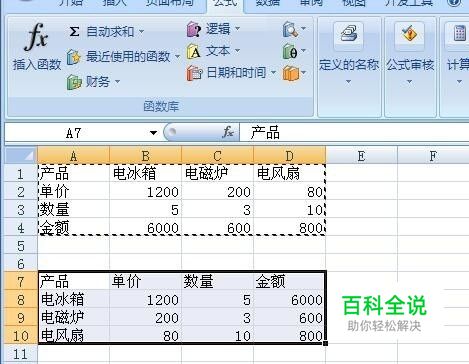The image size is (469, 364).
Task: Click cell B7 containing 单价
Action: tap(145, 281)
